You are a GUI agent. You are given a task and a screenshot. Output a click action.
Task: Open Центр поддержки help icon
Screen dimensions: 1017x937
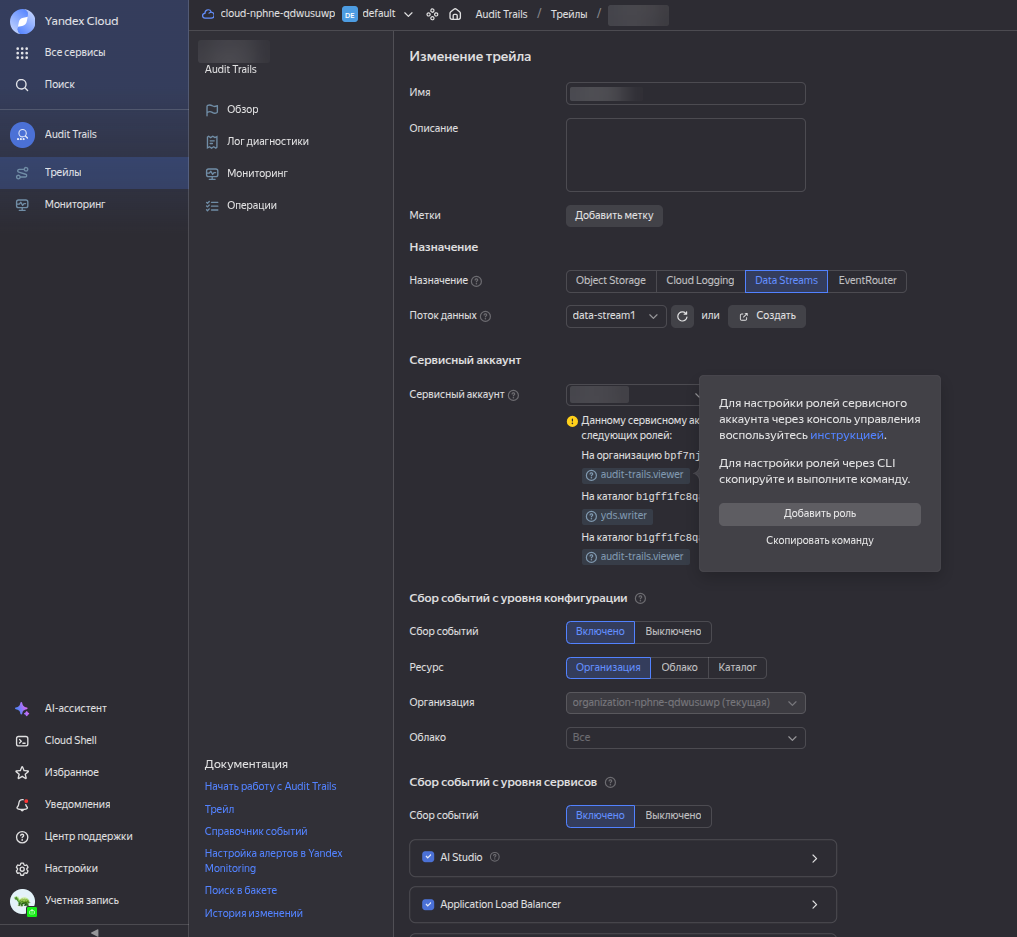[22, 837]
